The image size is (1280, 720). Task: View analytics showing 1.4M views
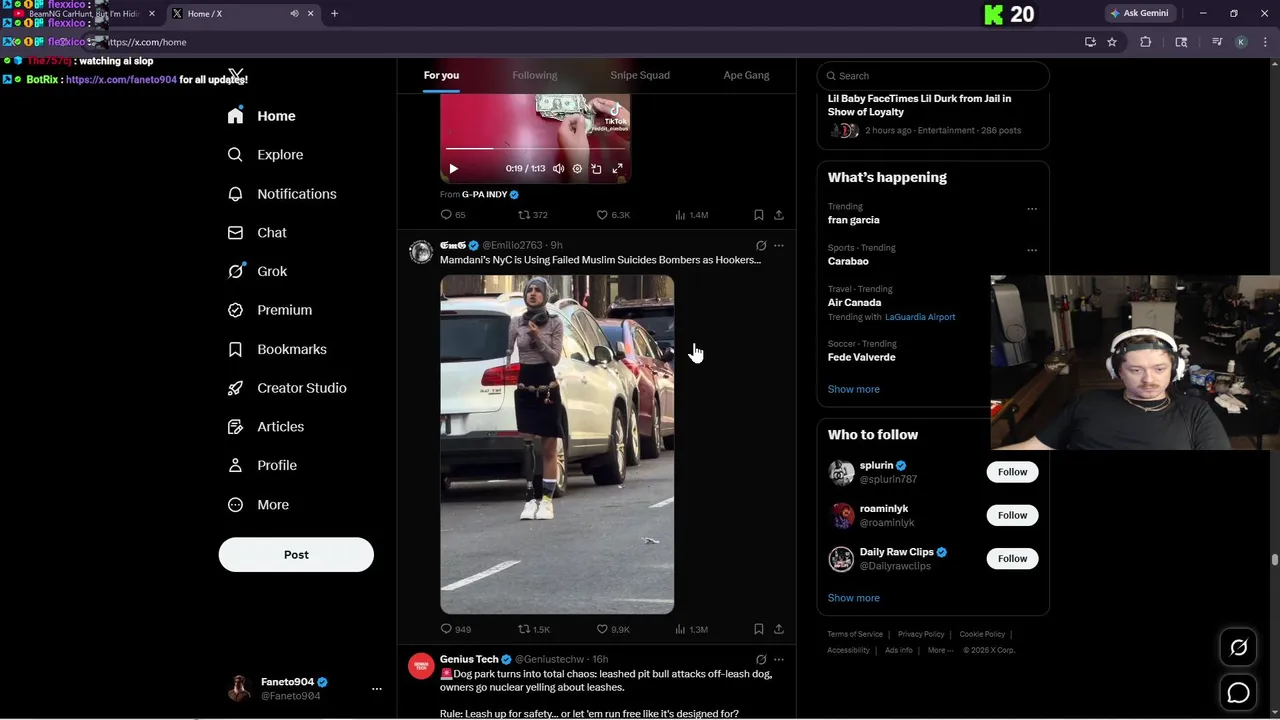pos(692,215)
